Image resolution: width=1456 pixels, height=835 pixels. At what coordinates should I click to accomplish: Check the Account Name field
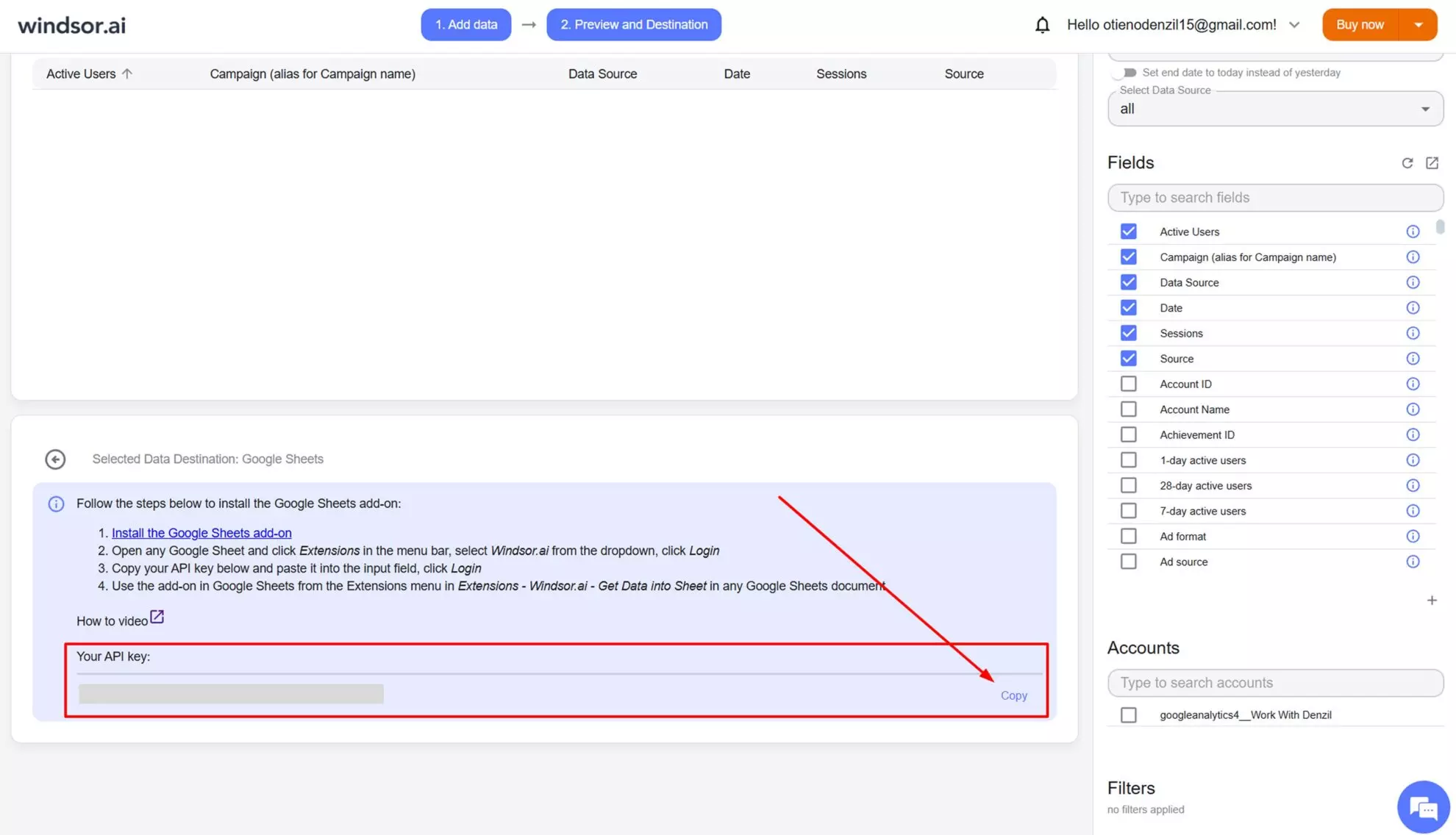tap(1128, 409)
